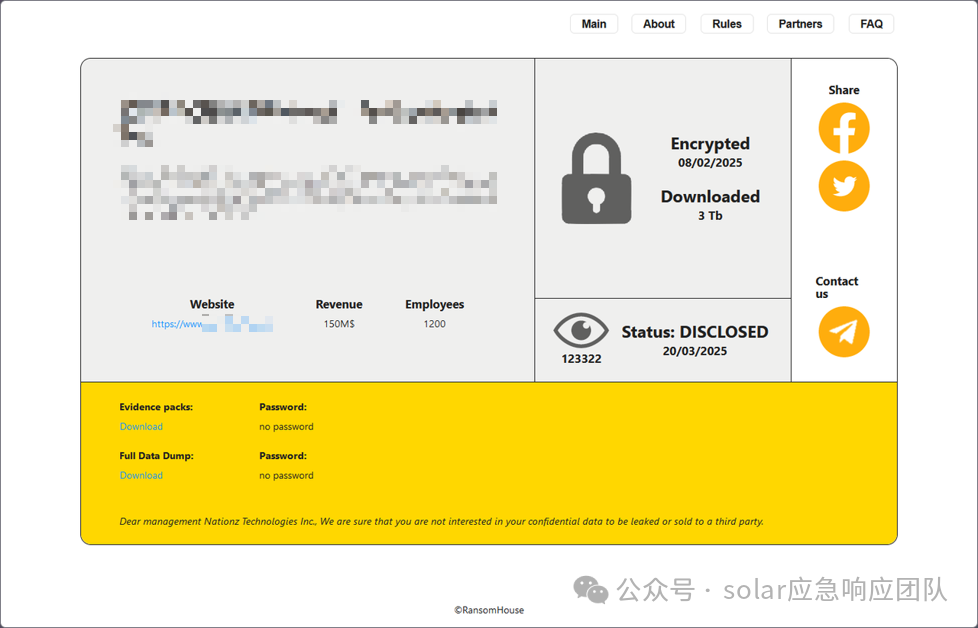Click the padlock encrypted icon
Image resolution: width=978 pixels, height=628 pixels.
click(x=596, y=178)
